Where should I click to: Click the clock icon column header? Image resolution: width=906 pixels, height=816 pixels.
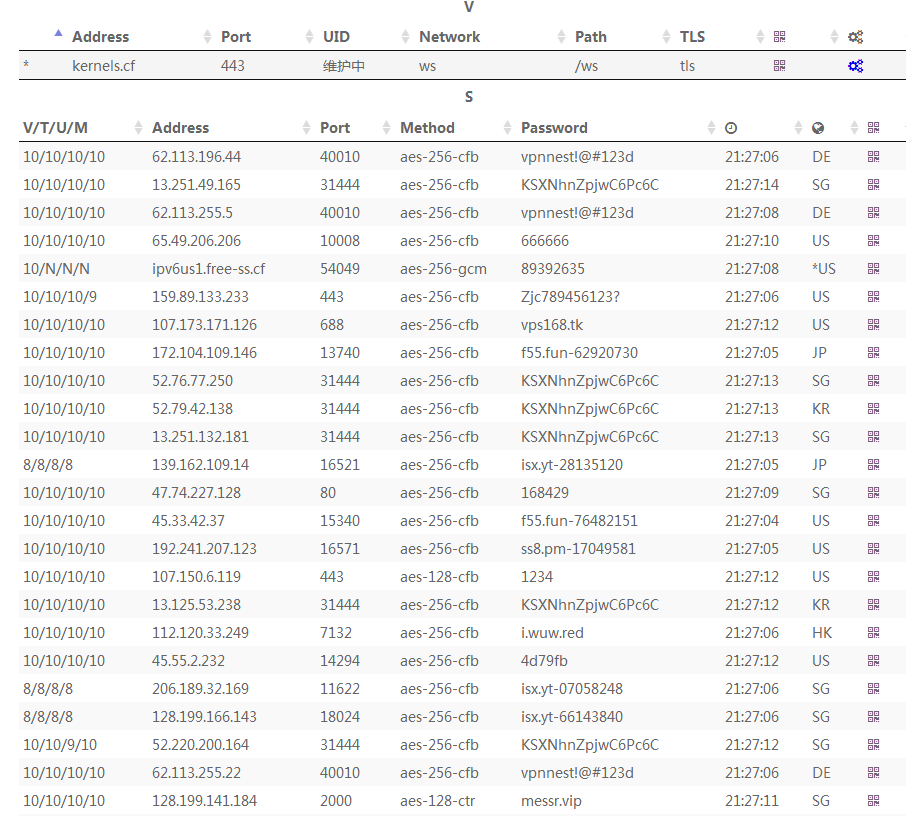(731, 128)
